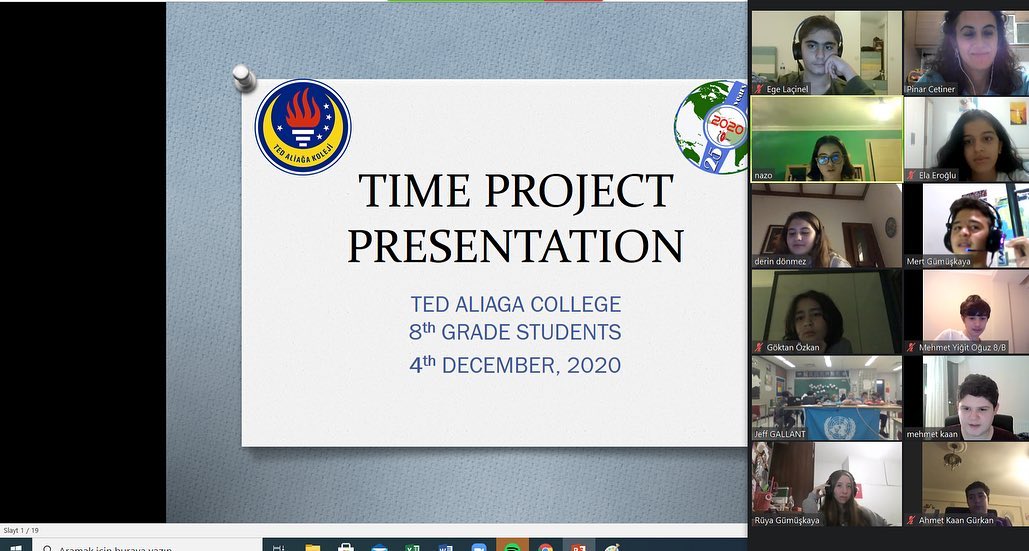Click the 'TIME PROJECT PRESENTATION' slide title
This screenshot has height=551, width=1029.
pyautogui.click(x=515, y=218)
